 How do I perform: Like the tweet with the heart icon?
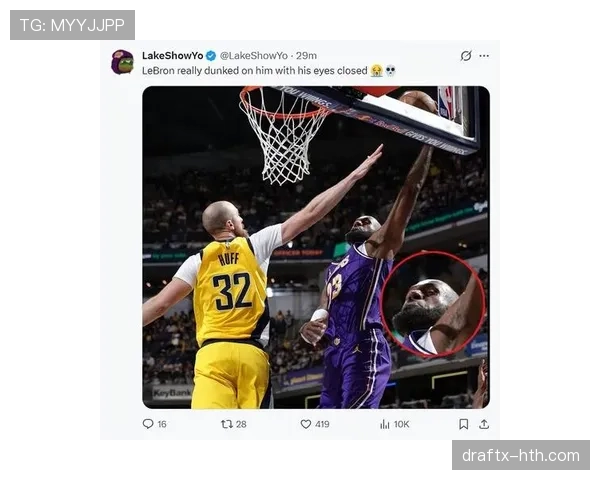click(x=305, y=424)
